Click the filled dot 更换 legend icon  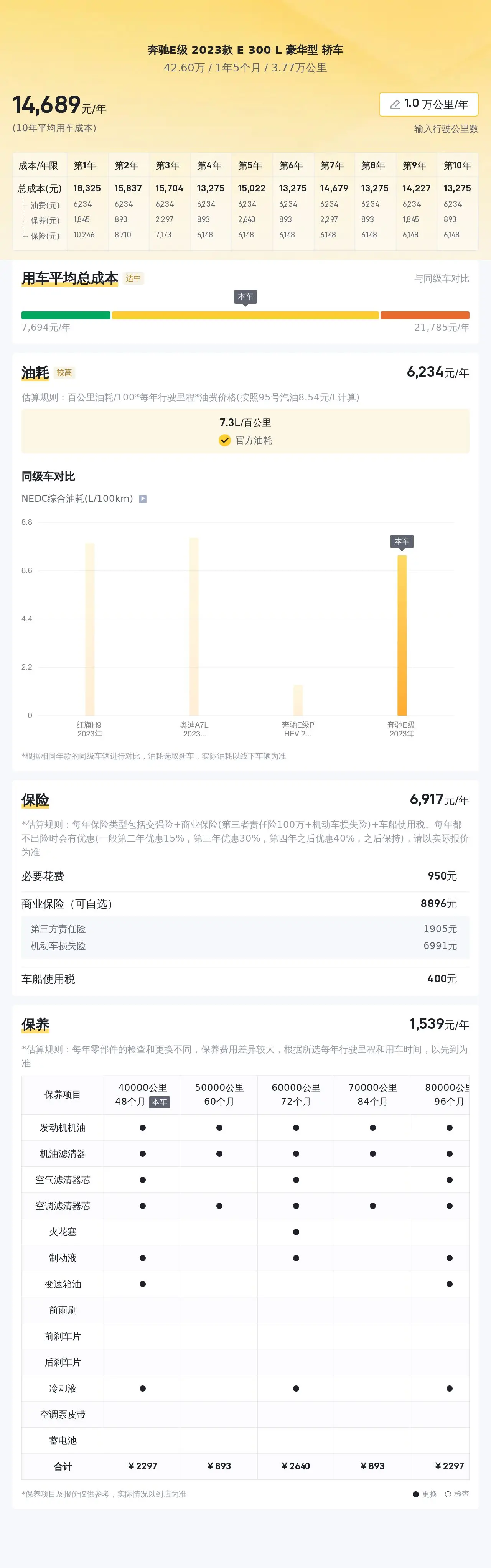(416, 1494)
